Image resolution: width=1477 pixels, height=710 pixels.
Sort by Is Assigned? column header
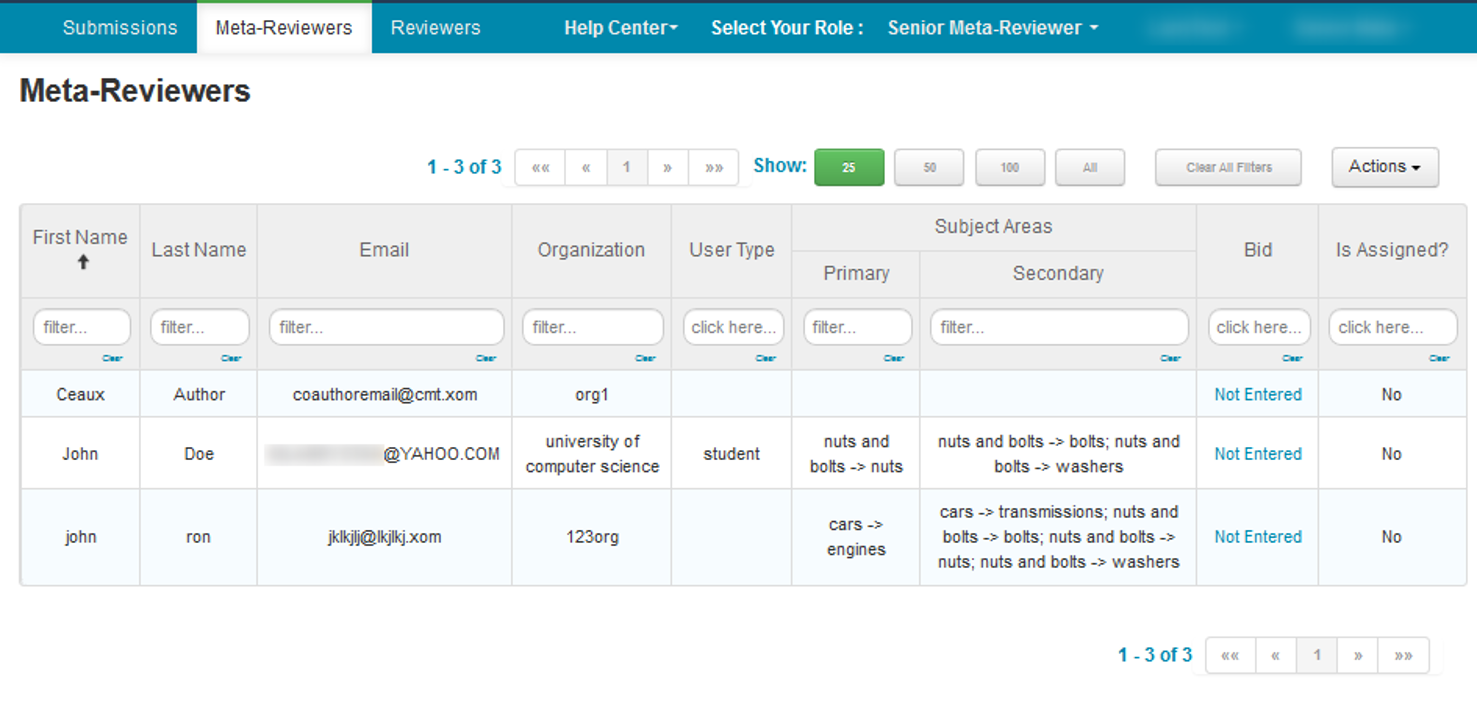(1392, 250)
